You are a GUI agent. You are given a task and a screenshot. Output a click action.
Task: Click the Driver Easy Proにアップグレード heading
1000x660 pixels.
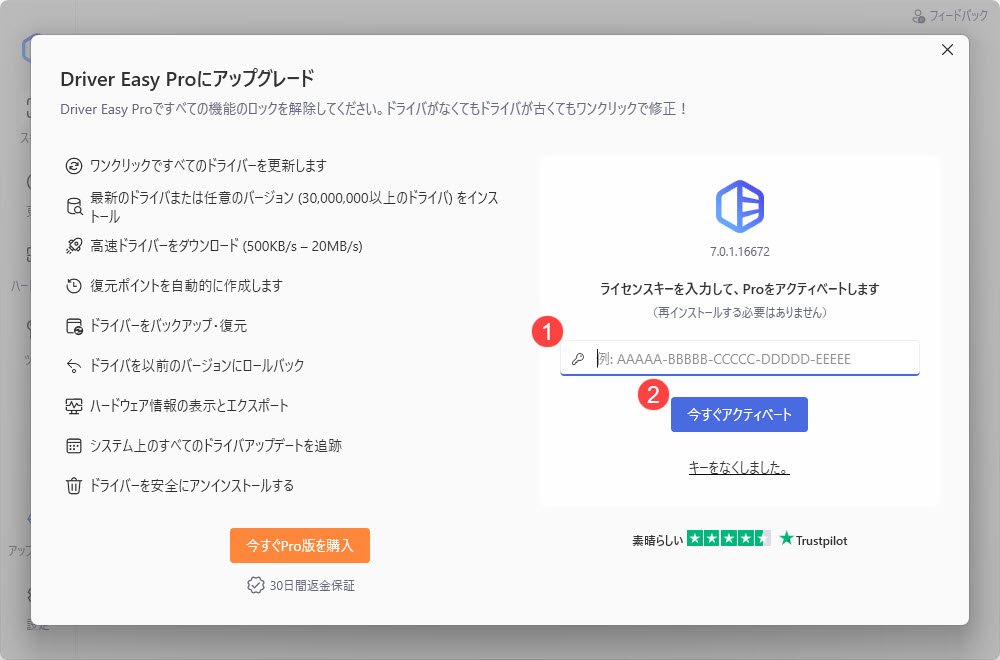[188, 78]
